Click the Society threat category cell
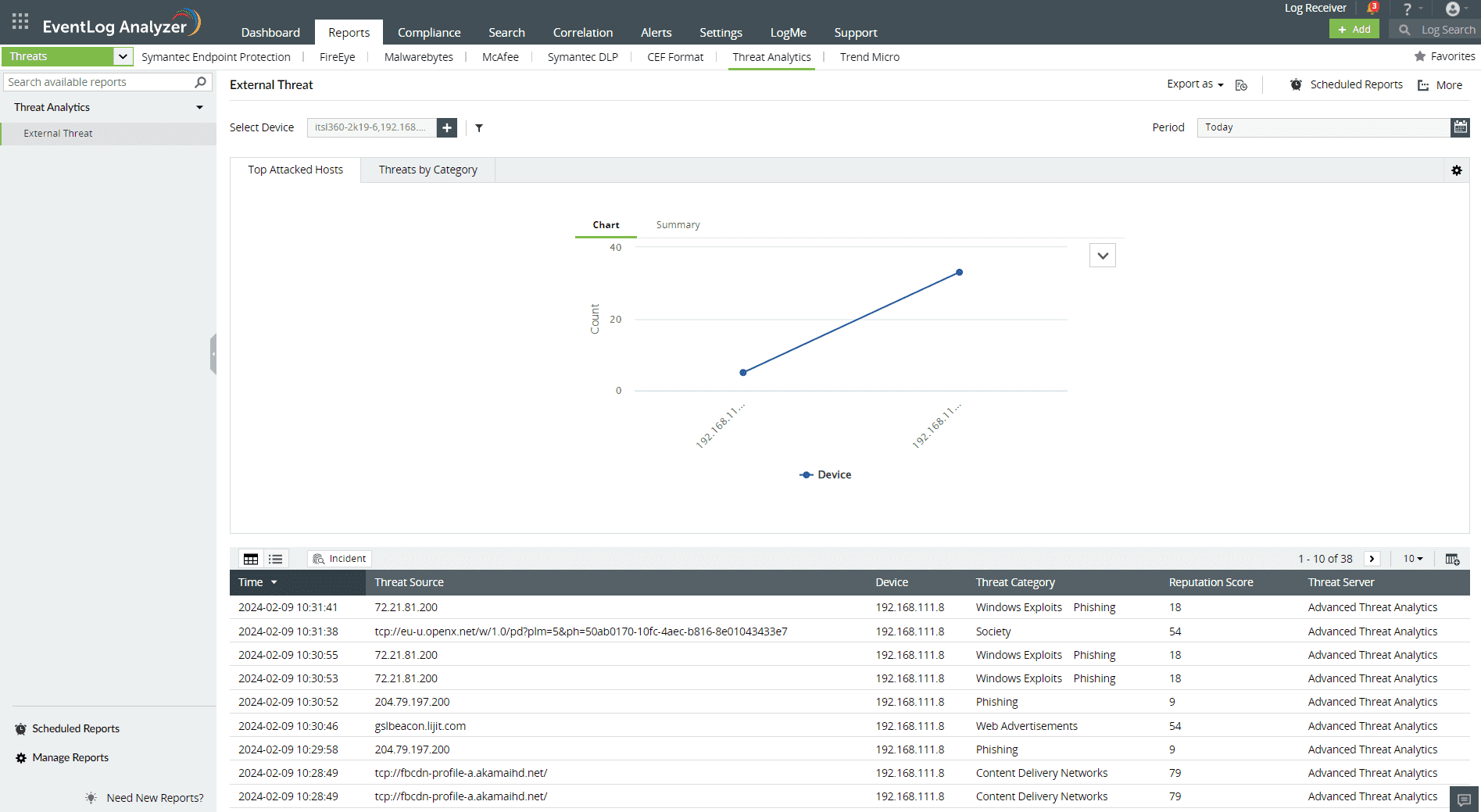The width and height of the screenshot is (1481, 812). (993, 631)
